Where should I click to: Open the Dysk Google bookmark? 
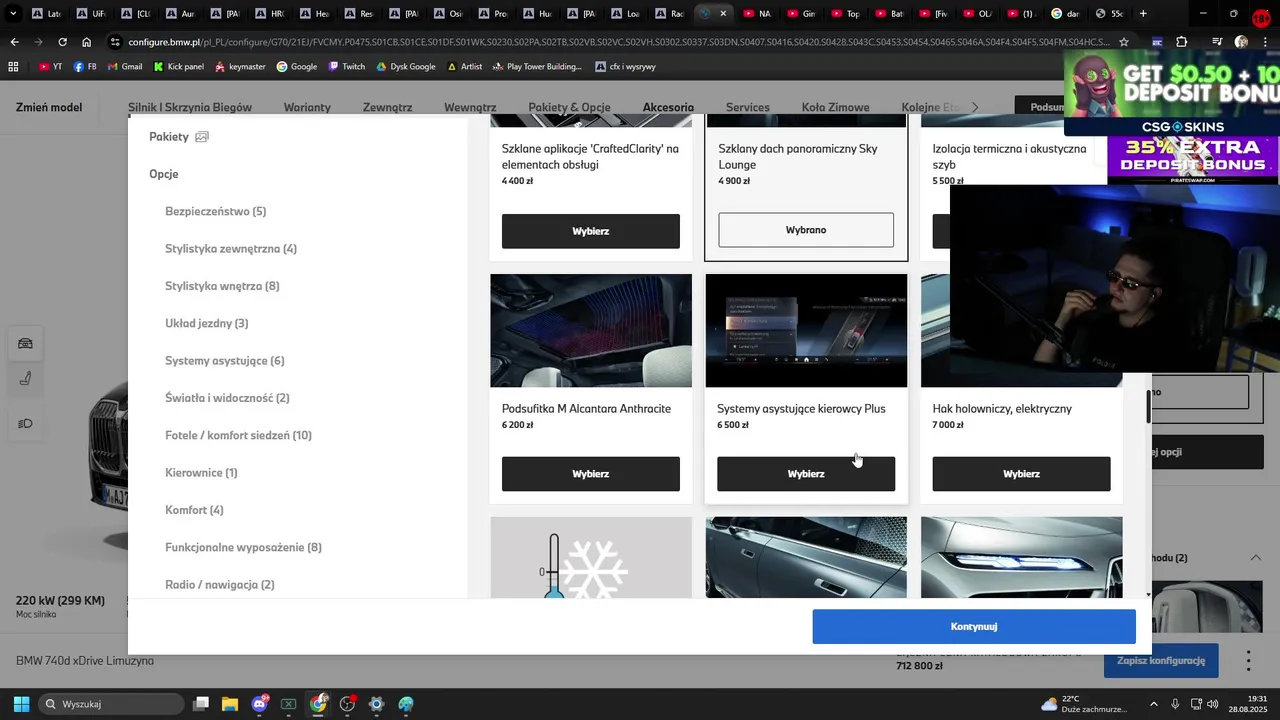[406, 66]
